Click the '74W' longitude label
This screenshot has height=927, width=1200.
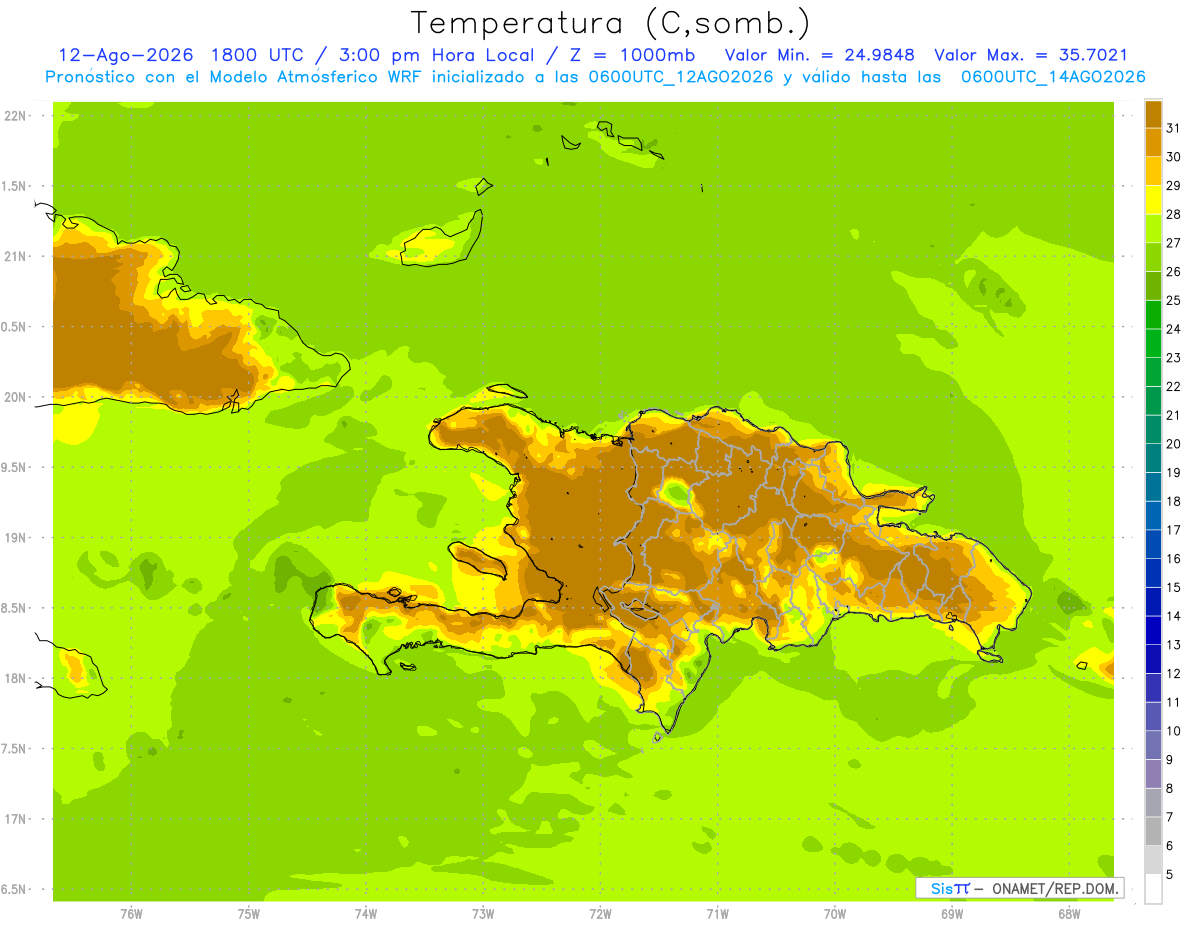click(x=366, y=914)
